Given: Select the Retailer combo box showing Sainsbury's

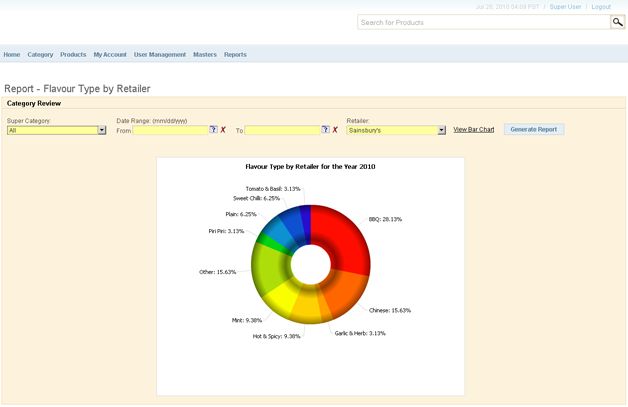Looking at the screenshot, I should [x=396, y=130].
